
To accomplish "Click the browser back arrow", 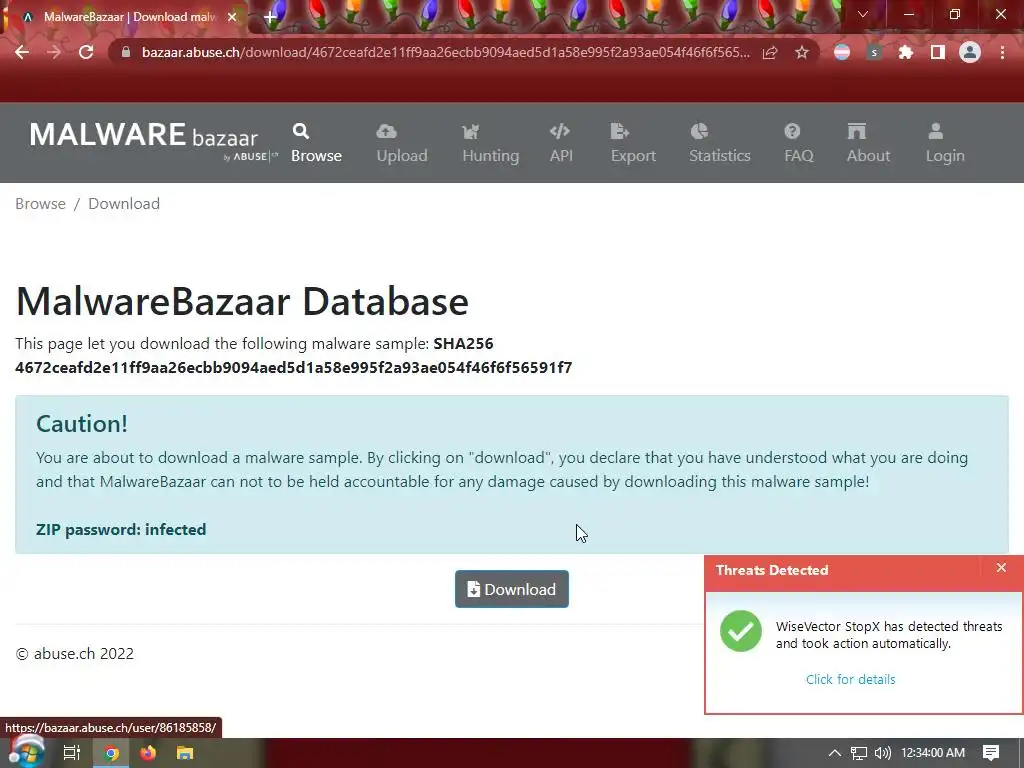I will [22, 52].
